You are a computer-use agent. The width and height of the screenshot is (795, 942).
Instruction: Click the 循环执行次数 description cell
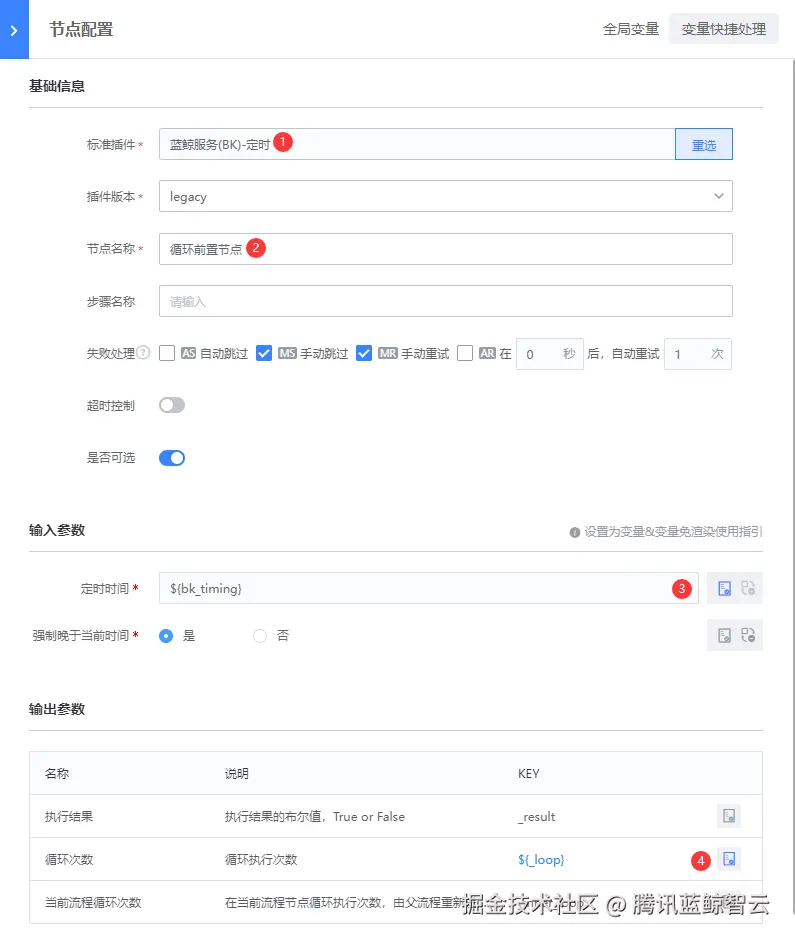pyautogui.click(x=261, y=860)
